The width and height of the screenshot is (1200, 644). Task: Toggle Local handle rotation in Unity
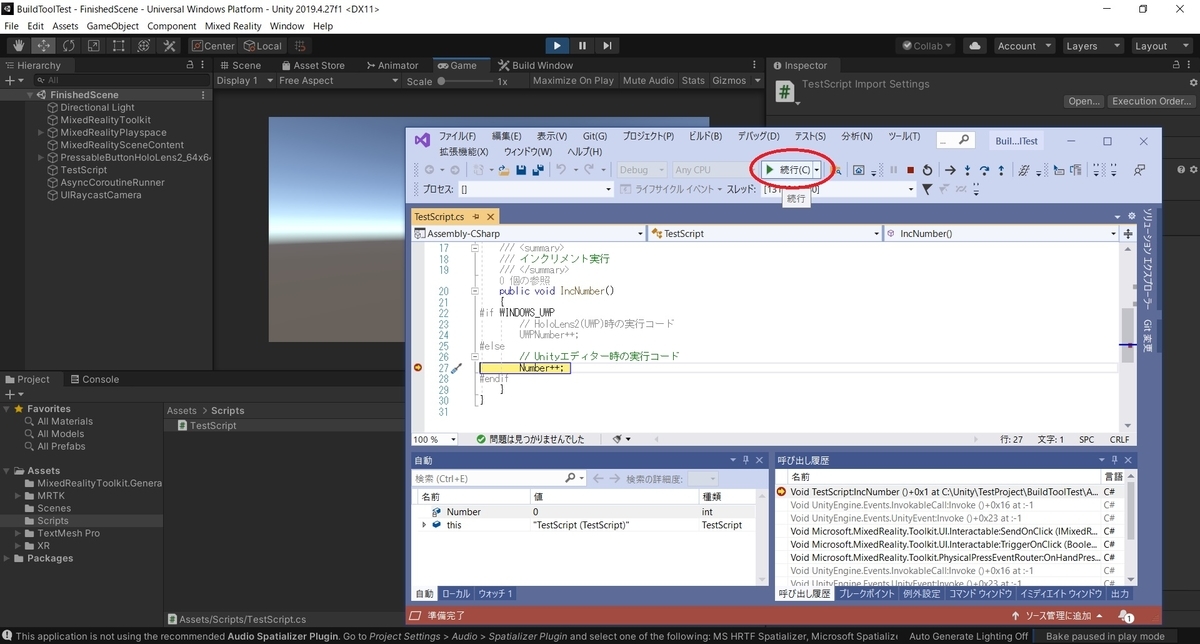tap(263, 46)
